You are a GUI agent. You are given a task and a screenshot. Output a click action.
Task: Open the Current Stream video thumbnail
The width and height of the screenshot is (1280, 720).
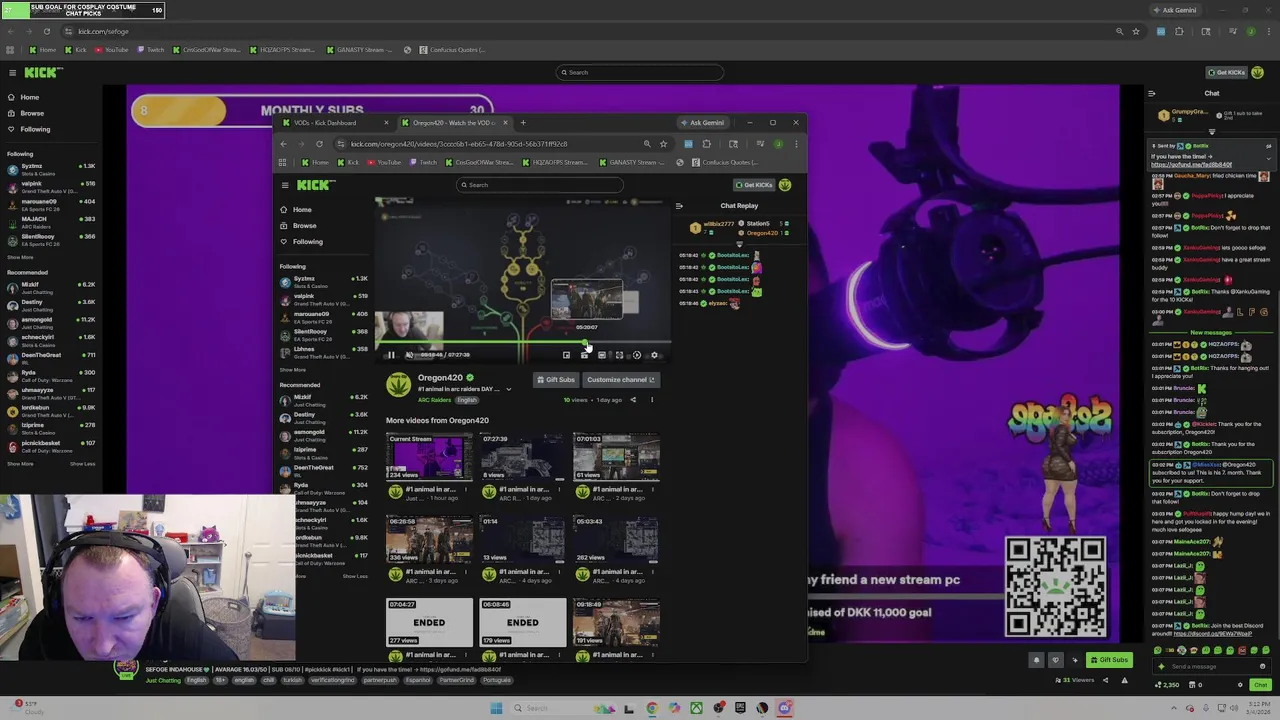[x=429, y=457]
